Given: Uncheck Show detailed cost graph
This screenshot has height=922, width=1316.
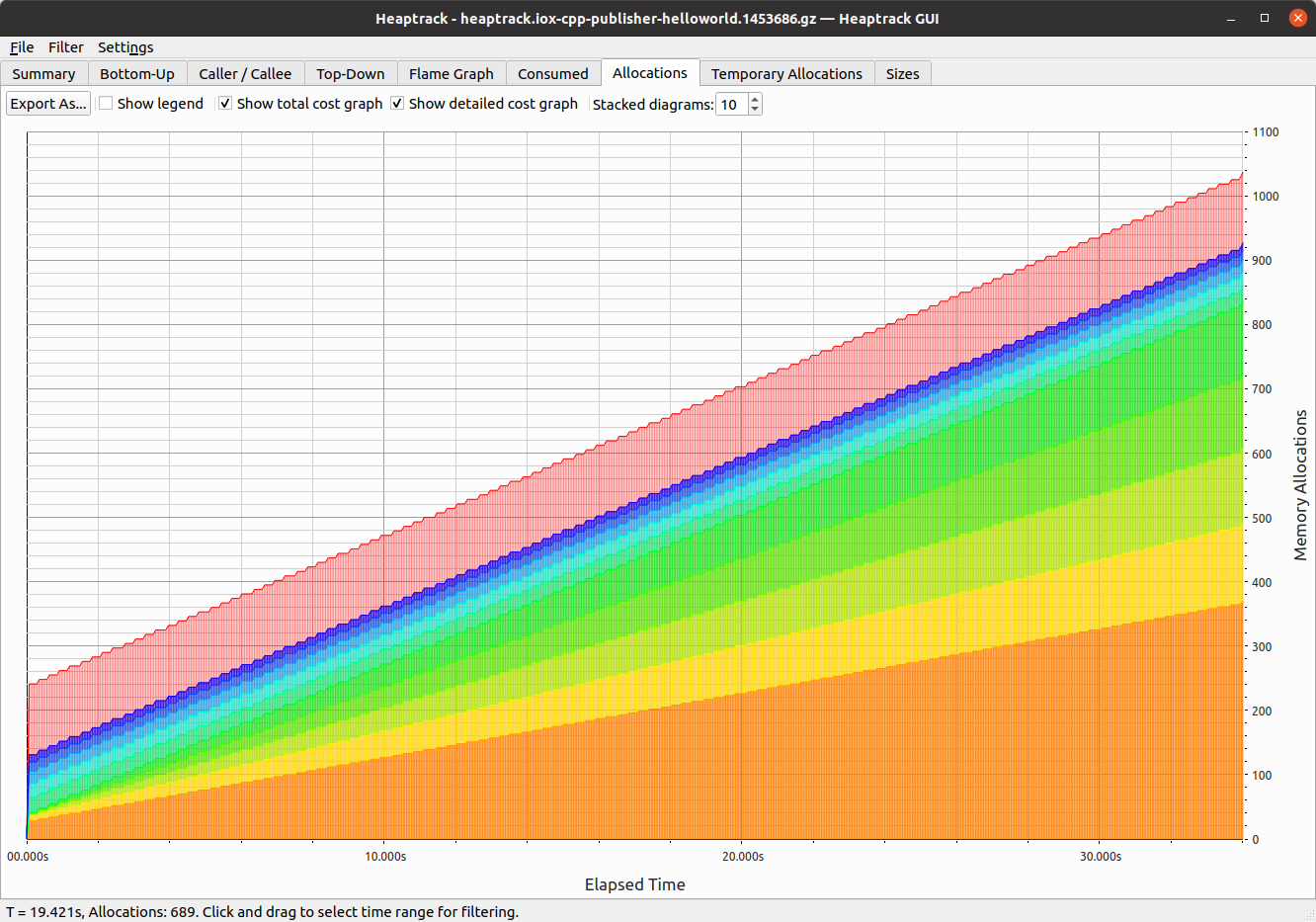Looking at the screenshot, I should 396,103.
